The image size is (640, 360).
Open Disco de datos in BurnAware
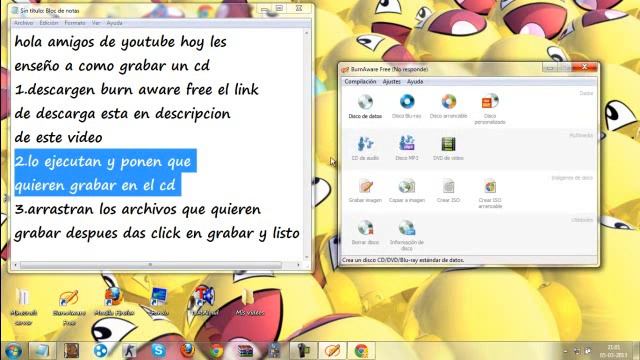click(x=365, y=106)
